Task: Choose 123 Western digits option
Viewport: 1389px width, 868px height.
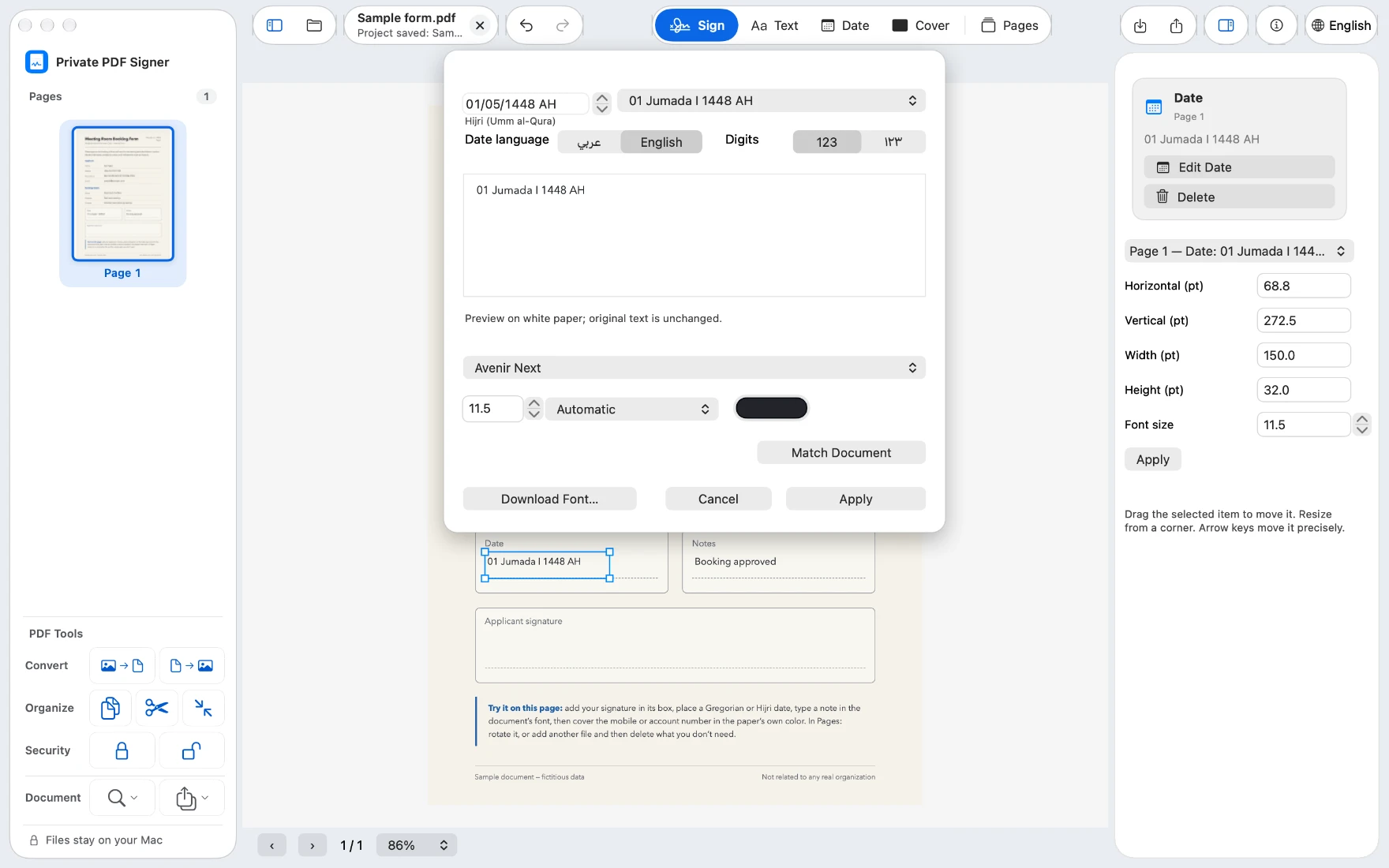Action: 826,142
